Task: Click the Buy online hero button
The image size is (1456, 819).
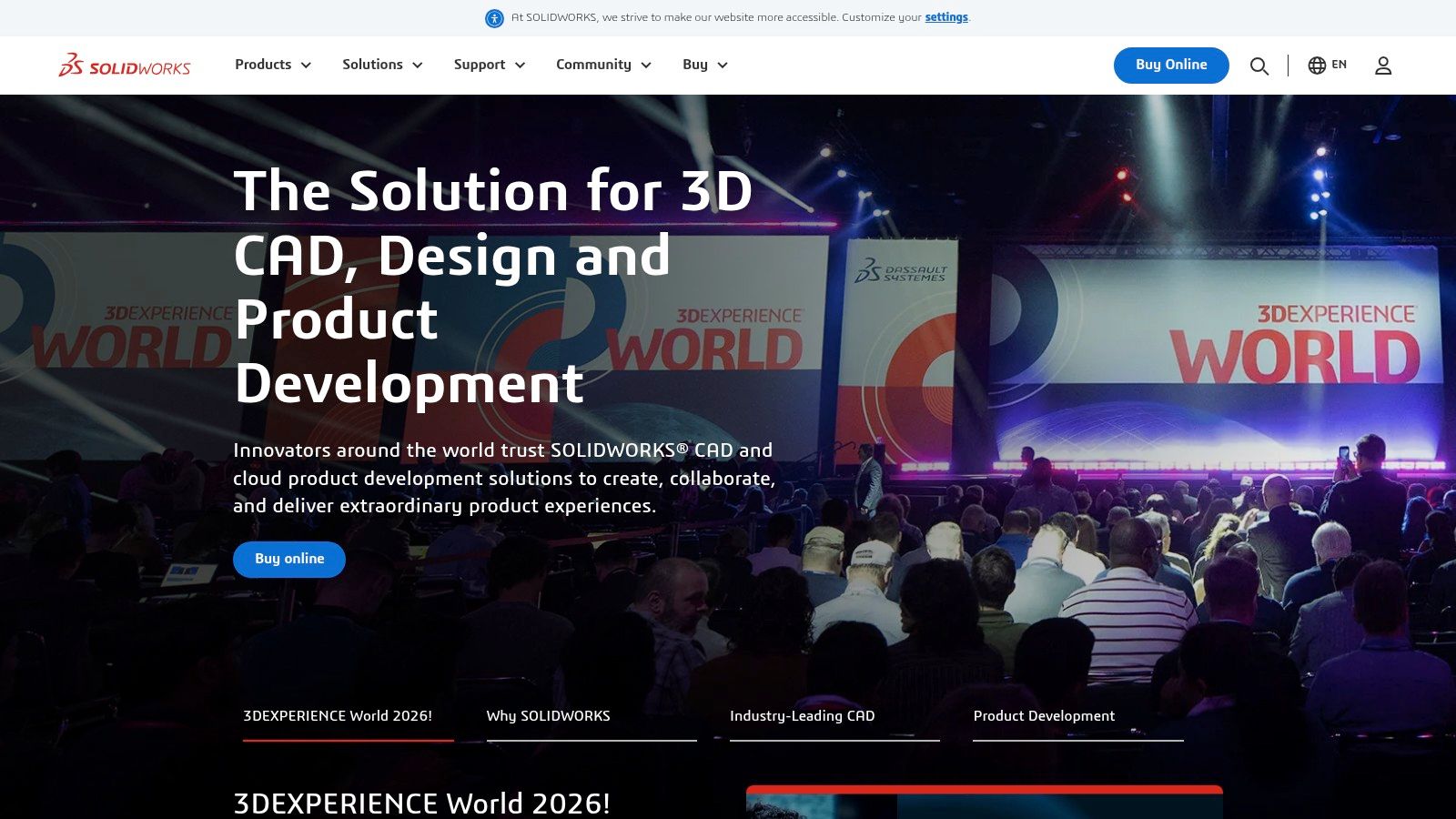Action: tap(289, 559)
